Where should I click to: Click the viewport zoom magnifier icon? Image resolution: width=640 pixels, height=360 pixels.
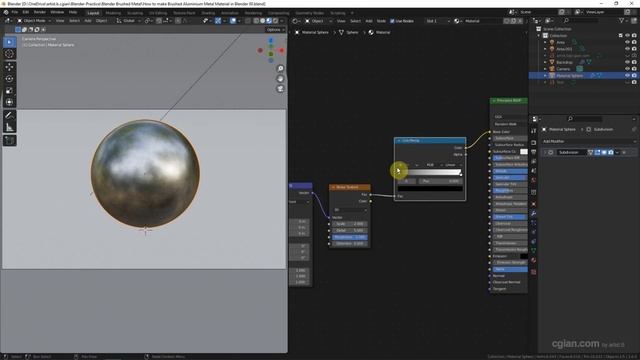[x=280, y=69]
